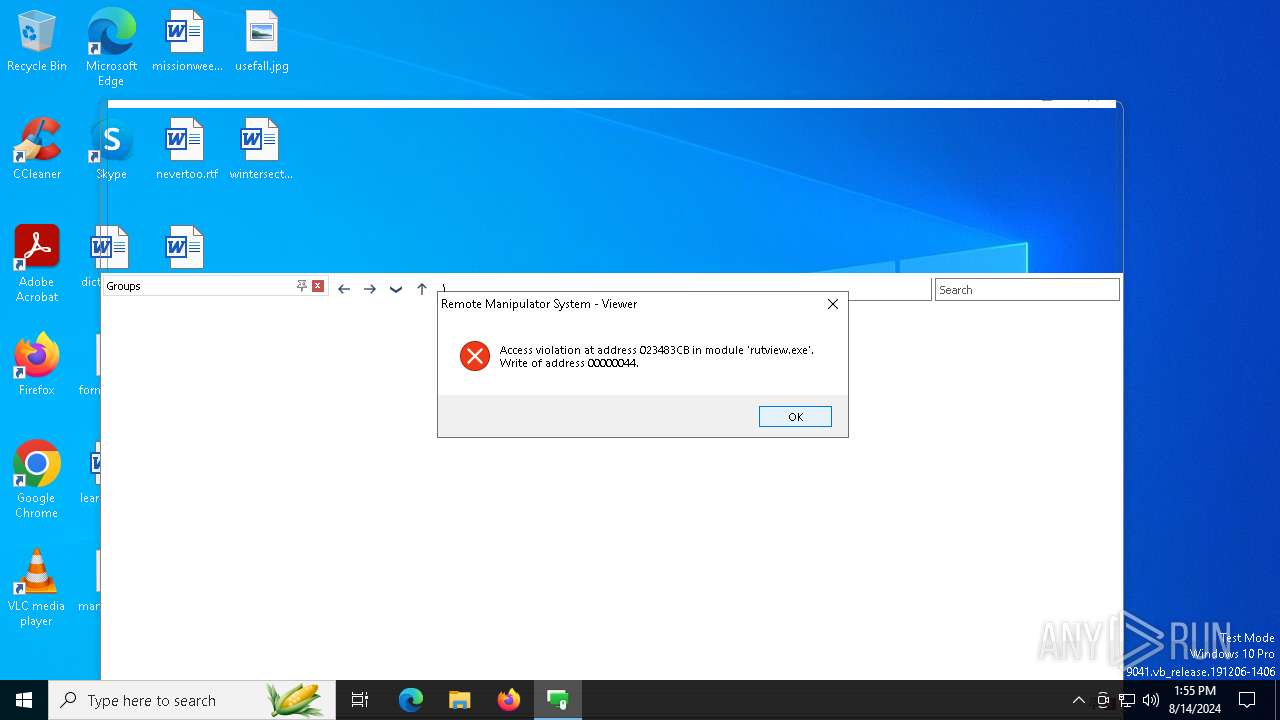Close the Remote Manipulator System error dialog
Image resolution: width=1280 pixels, height=720 pixels.
tap(832, 304)
